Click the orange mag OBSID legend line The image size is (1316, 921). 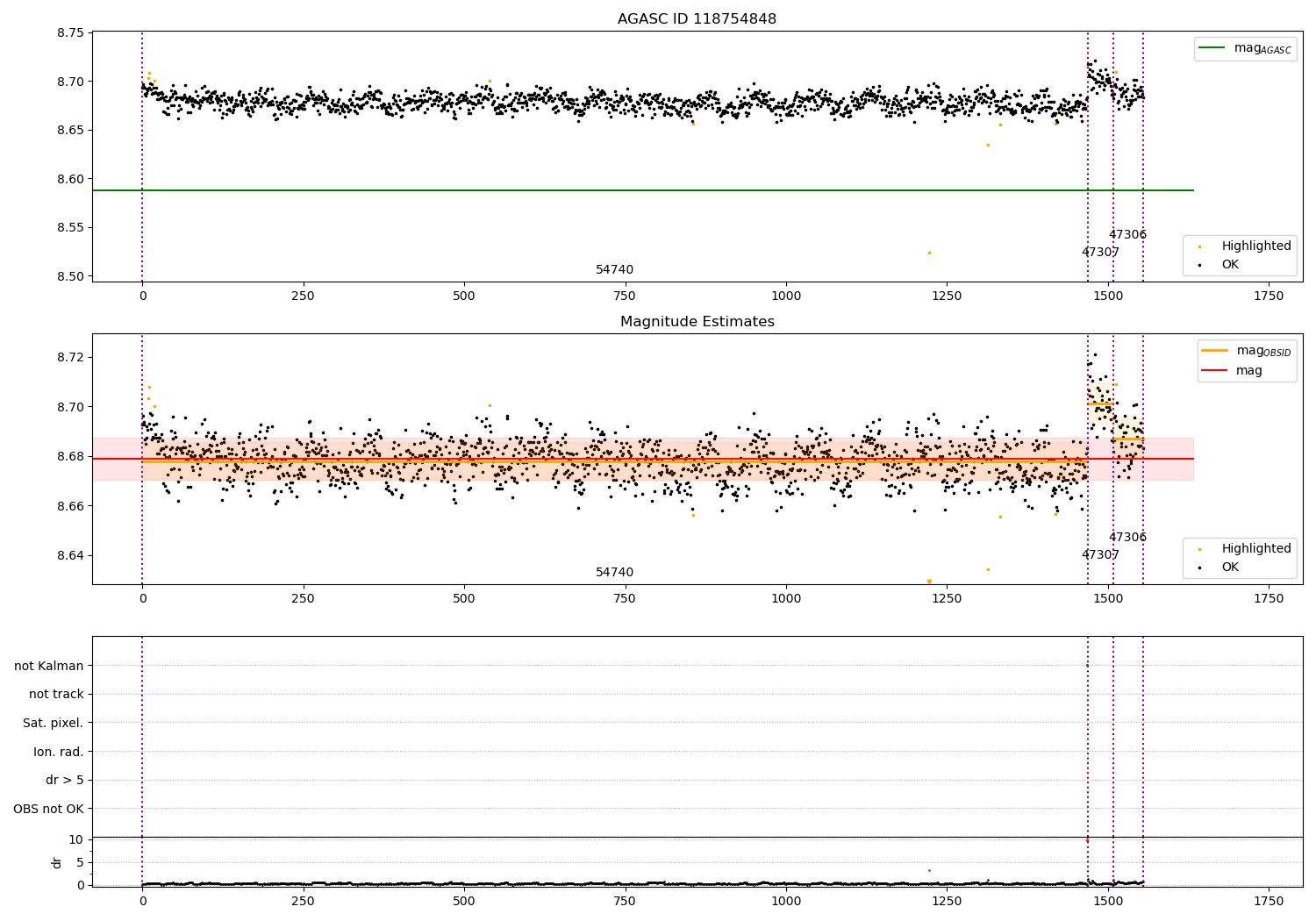[1215, 351]
